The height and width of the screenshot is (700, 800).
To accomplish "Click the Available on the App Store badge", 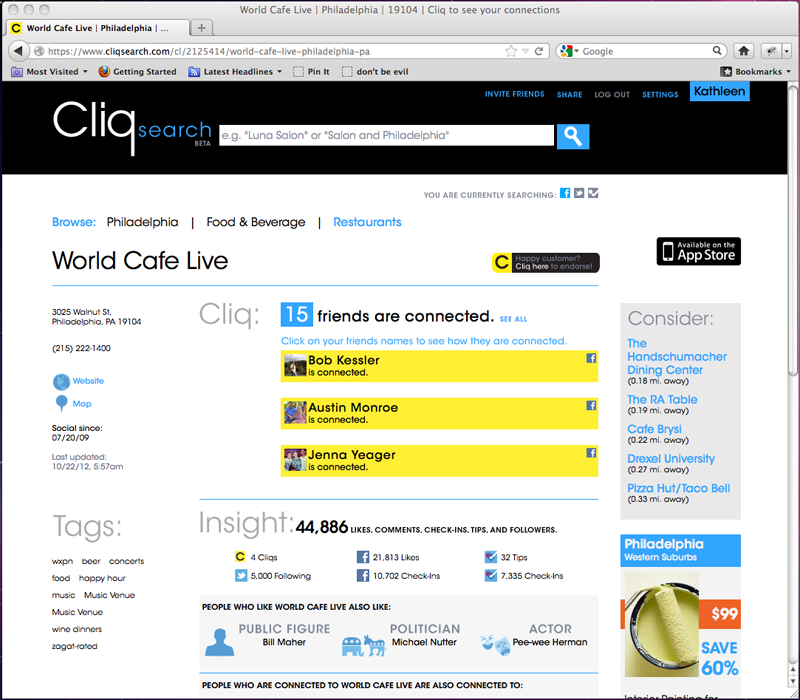I will coord(698,252).
